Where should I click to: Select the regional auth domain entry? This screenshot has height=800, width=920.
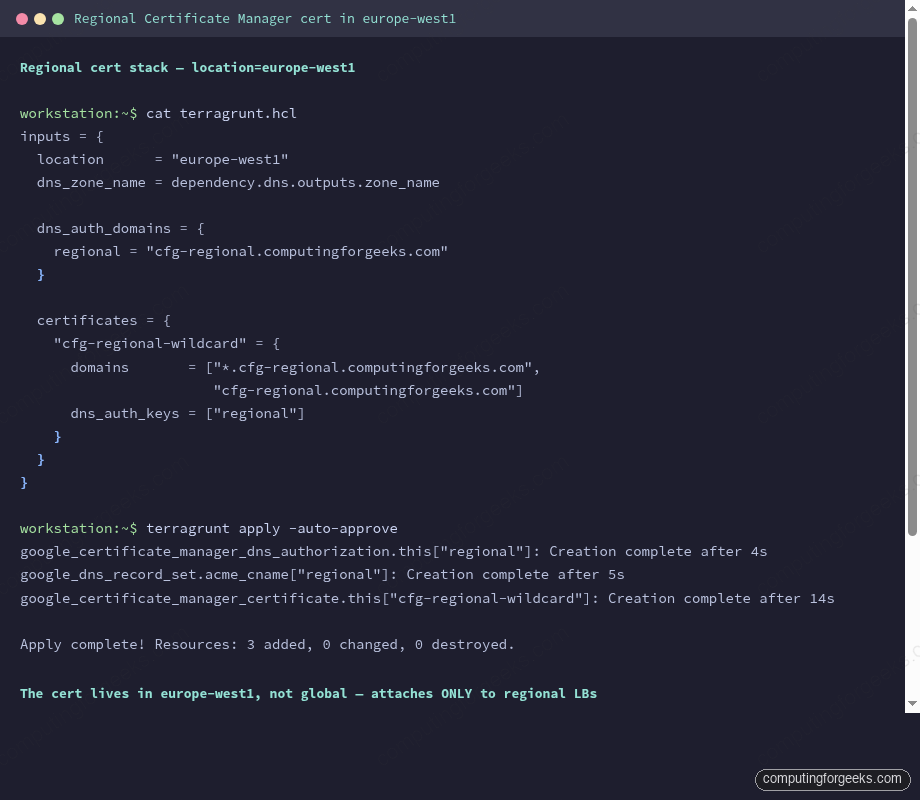point(250,251)
